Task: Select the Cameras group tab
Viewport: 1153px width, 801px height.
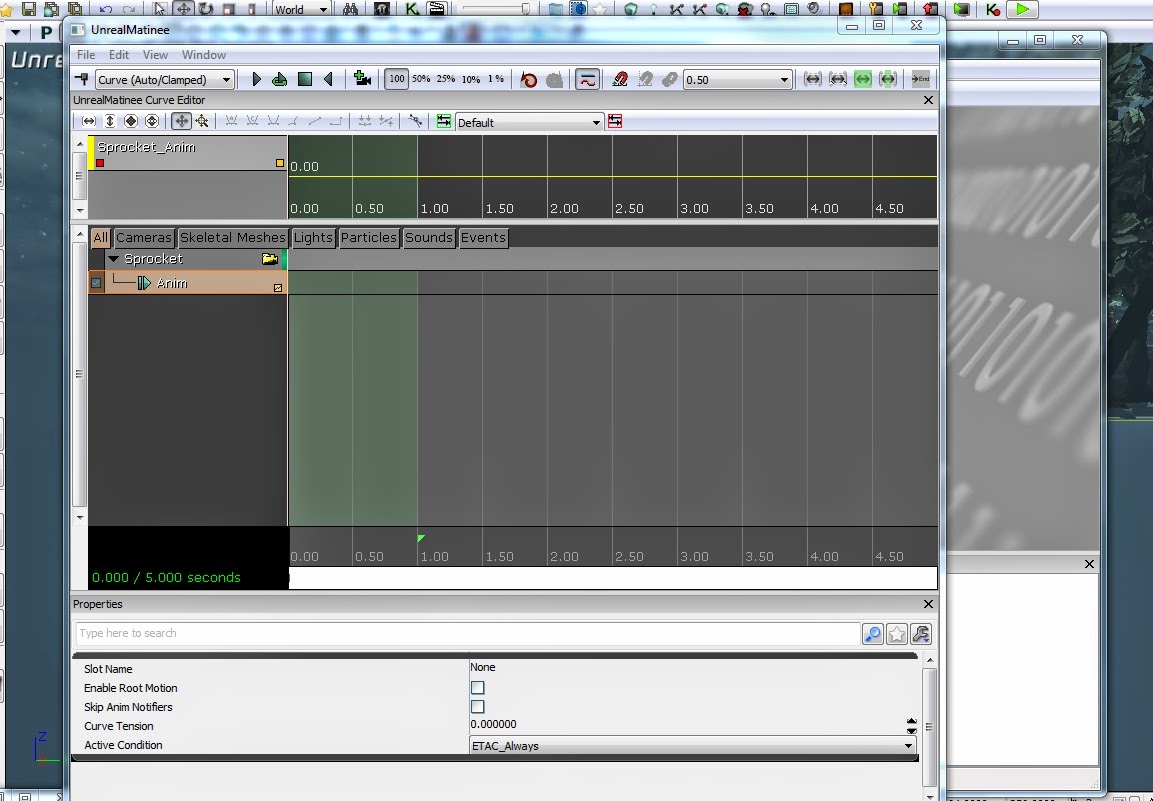Action: click(x=144, y=238)
